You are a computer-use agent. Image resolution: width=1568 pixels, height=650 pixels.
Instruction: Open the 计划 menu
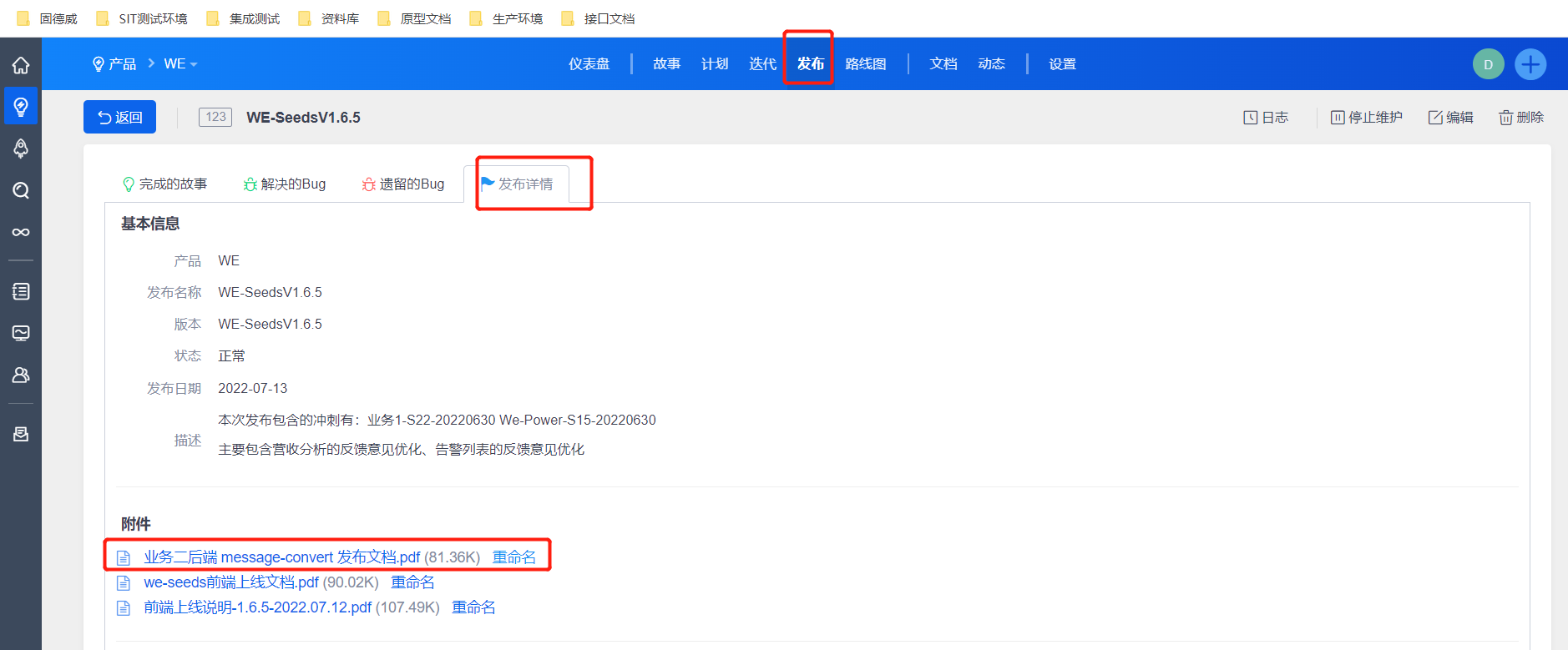pyautogui.click(x=715, y=64)
